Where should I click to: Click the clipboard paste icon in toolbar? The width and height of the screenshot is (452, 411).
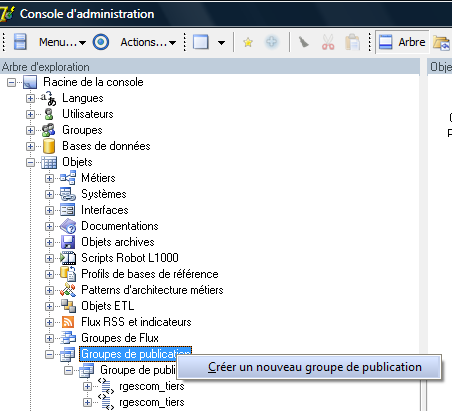coord(352,42)
